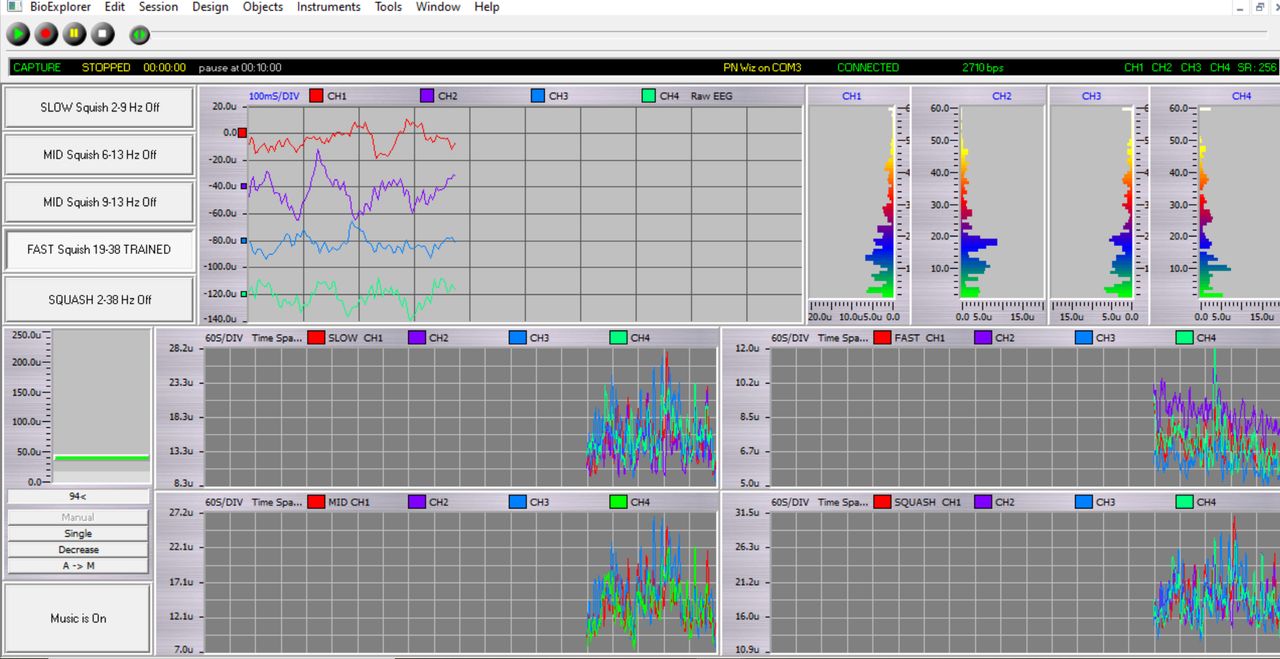Toggle the Music is On button
This screenshot has height=659, width=1280.
[x=78, y=618]
